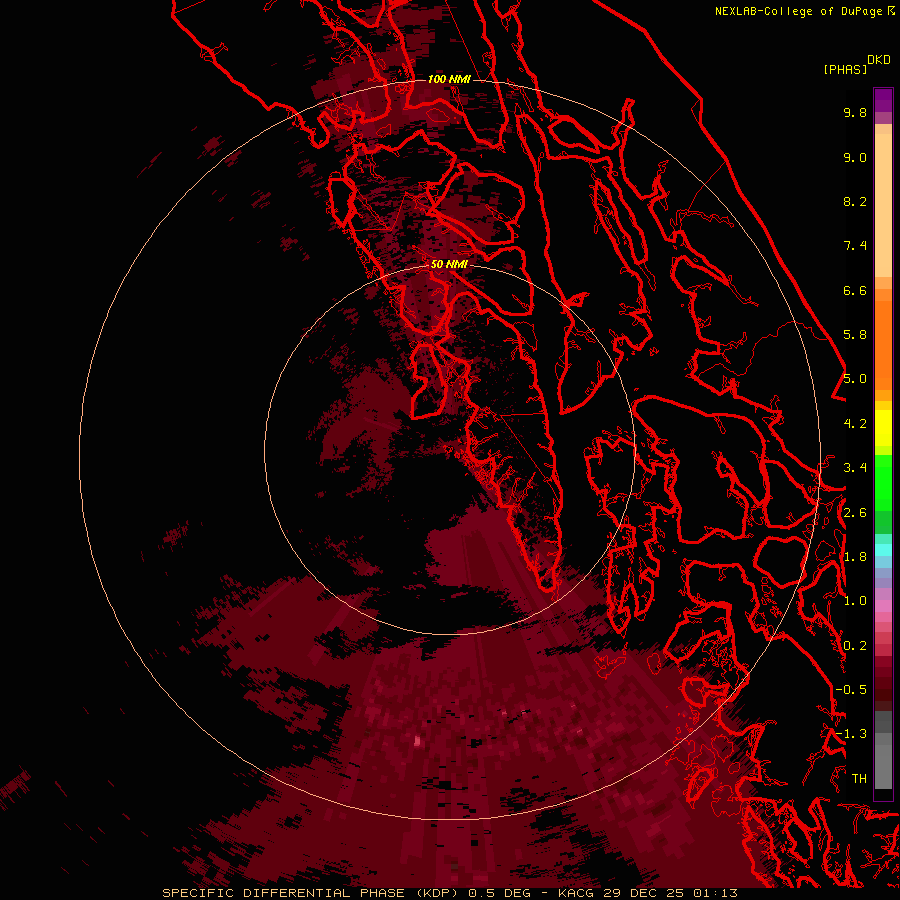
Task: Click the 100 NMI range ring label
Action: pyautogui.click(x=449, y=79)
